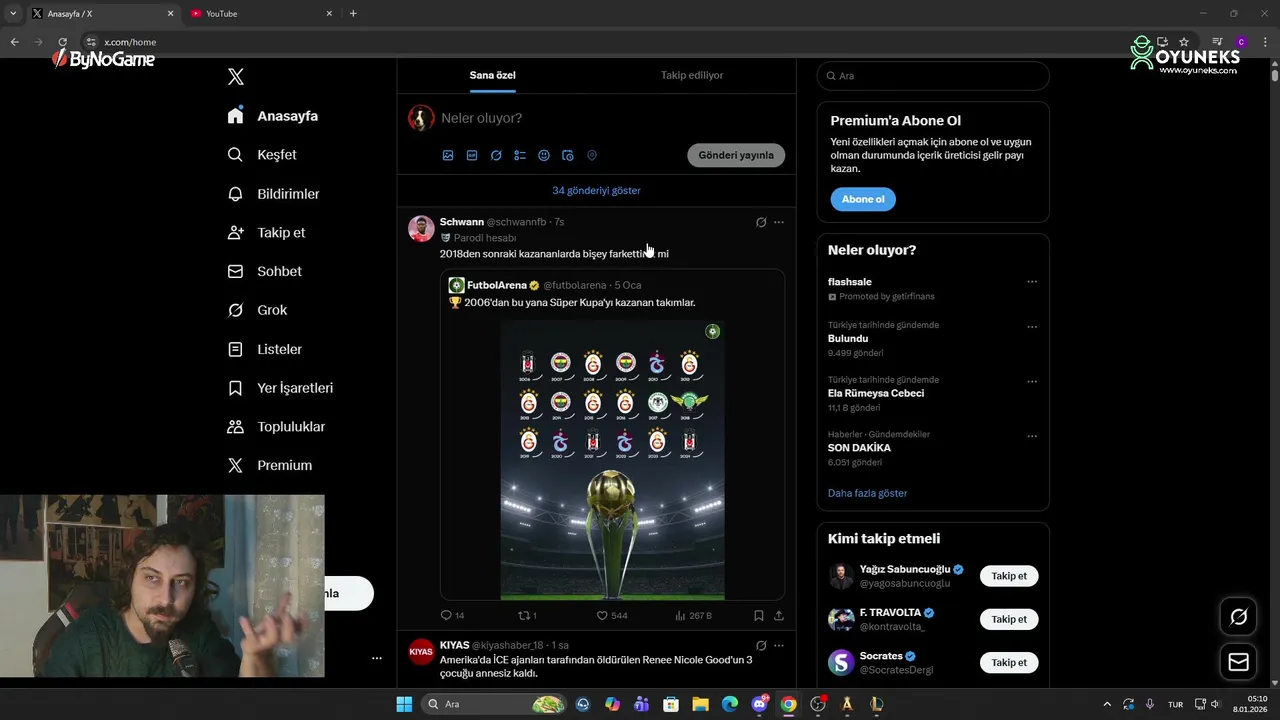The height and width of the screenshot is (720, 1280).
Task: Like the Schwann post with 544 likes
Action: coord(612,616)
